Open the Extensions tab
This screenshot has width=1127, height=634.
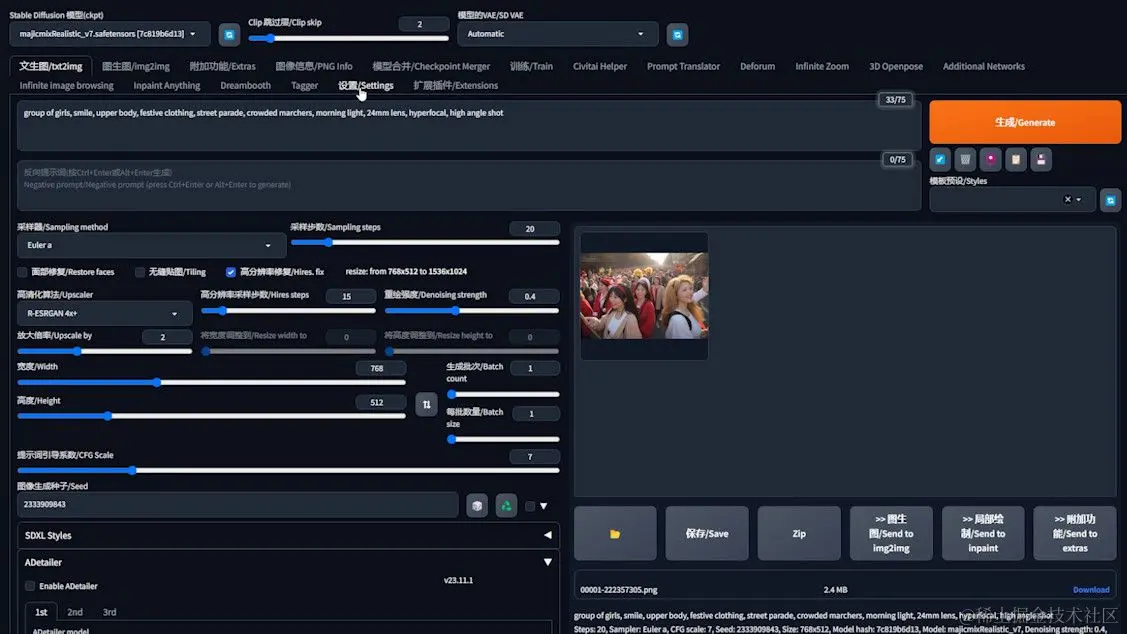coord(456,86)
